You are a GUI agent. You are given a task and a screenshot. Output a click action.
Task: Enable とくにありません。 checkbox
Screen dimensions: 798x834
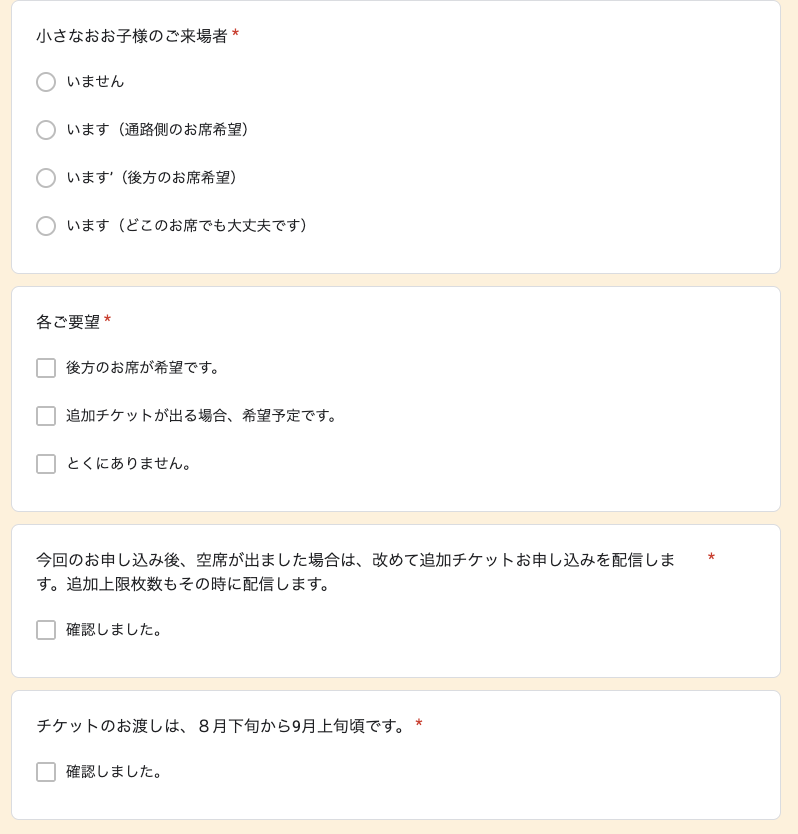point(46,464)
